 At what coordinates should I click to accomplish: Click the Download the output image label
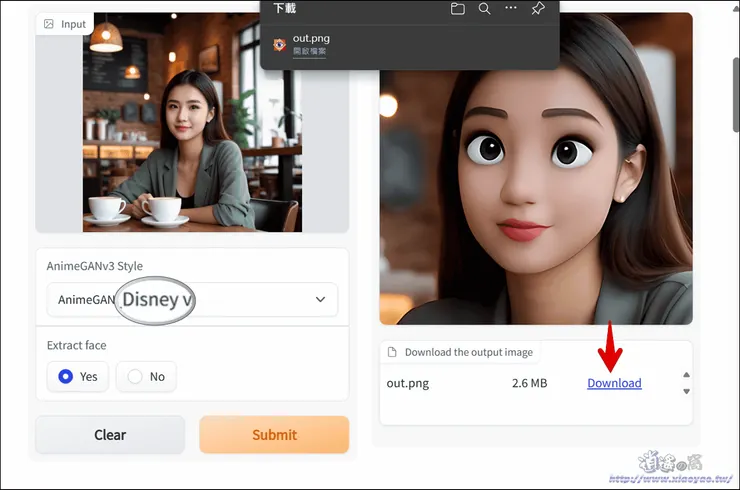(x=469, y=352)
